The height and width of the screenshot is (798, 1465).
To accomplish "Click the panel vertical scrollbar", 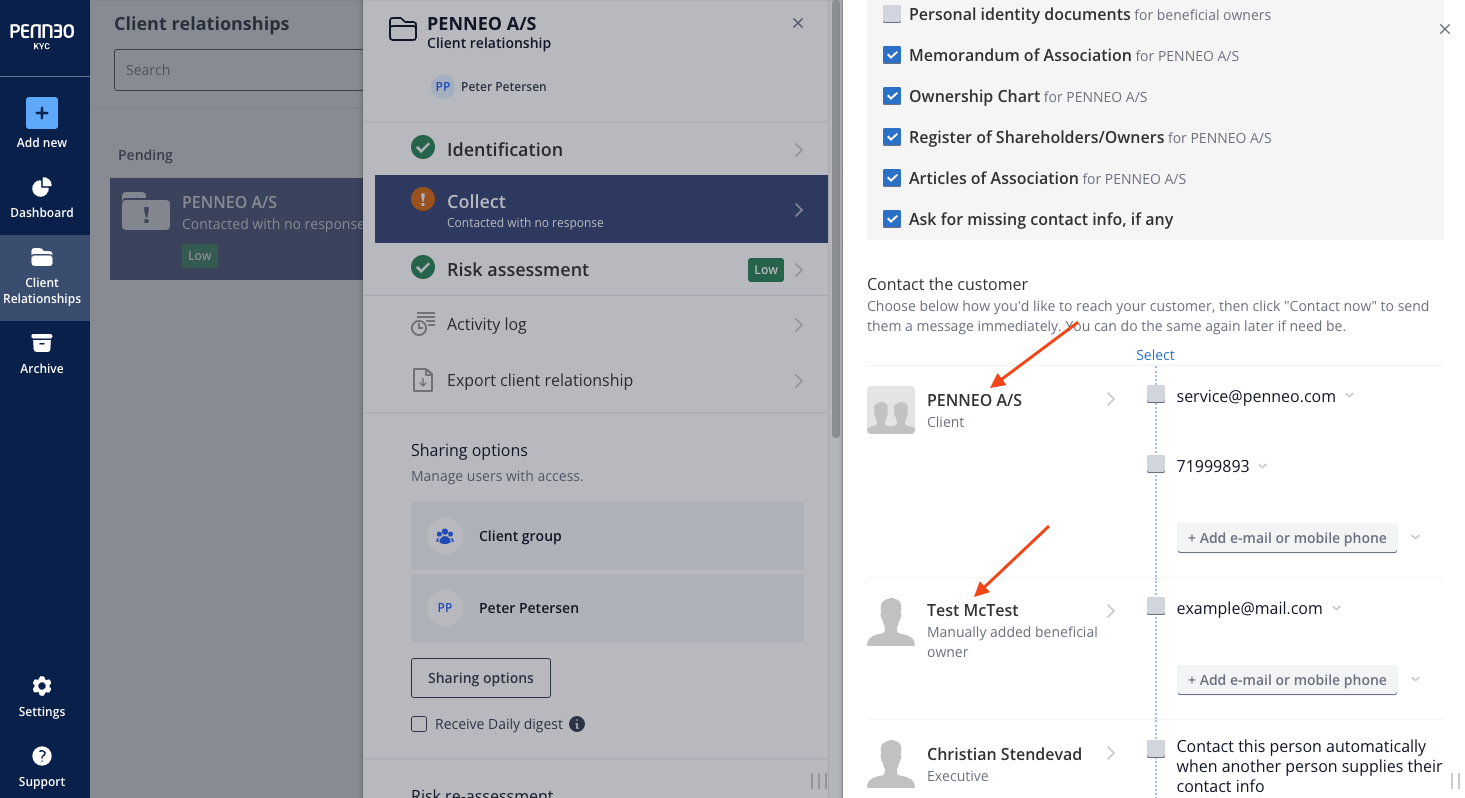I will [x=836, y=219].
